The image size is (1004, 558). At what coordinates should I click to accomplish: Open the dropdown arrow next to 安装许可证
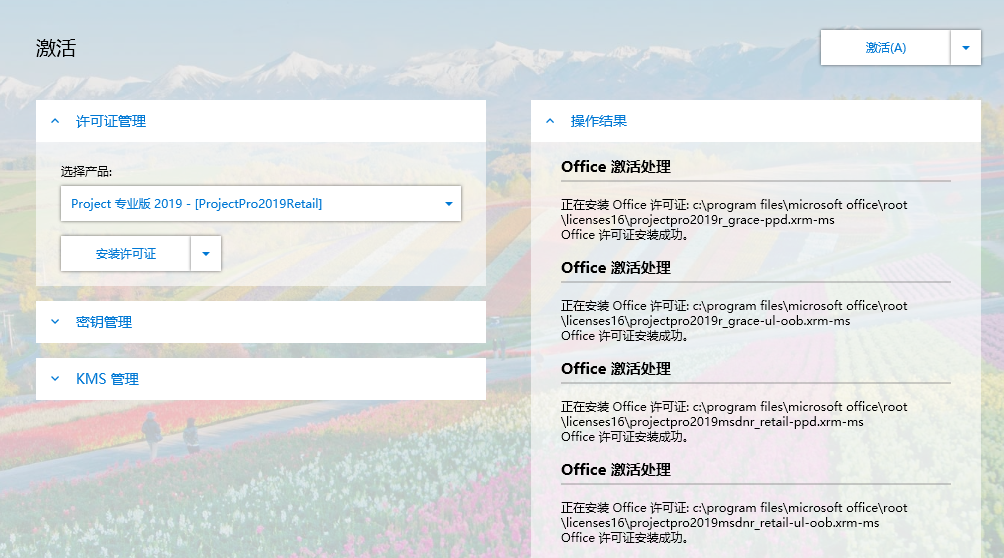[206, 254]
